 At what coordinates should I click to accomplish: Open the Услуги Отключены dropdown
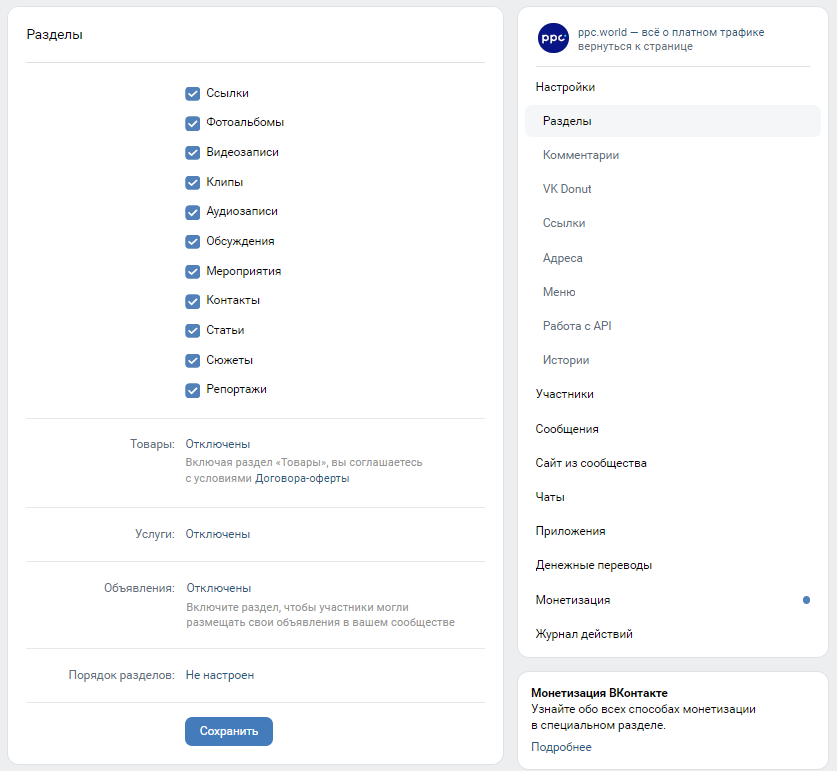click(218, 534)
